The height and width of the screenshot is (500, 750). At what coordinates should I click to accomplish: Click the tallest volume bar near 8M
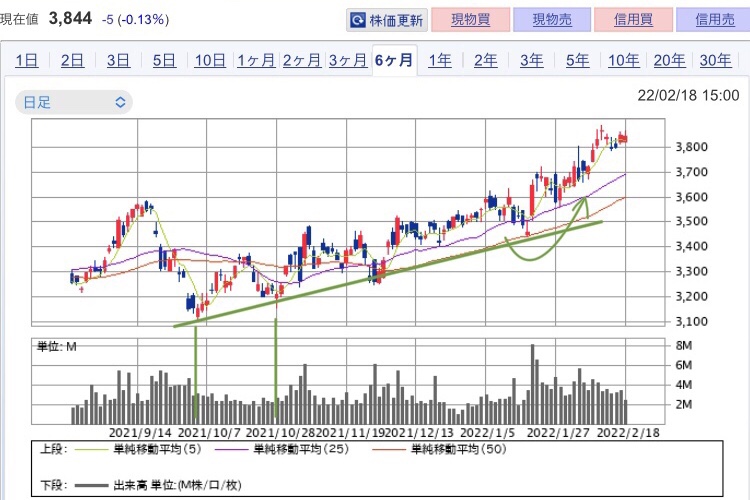coord(532,384)
